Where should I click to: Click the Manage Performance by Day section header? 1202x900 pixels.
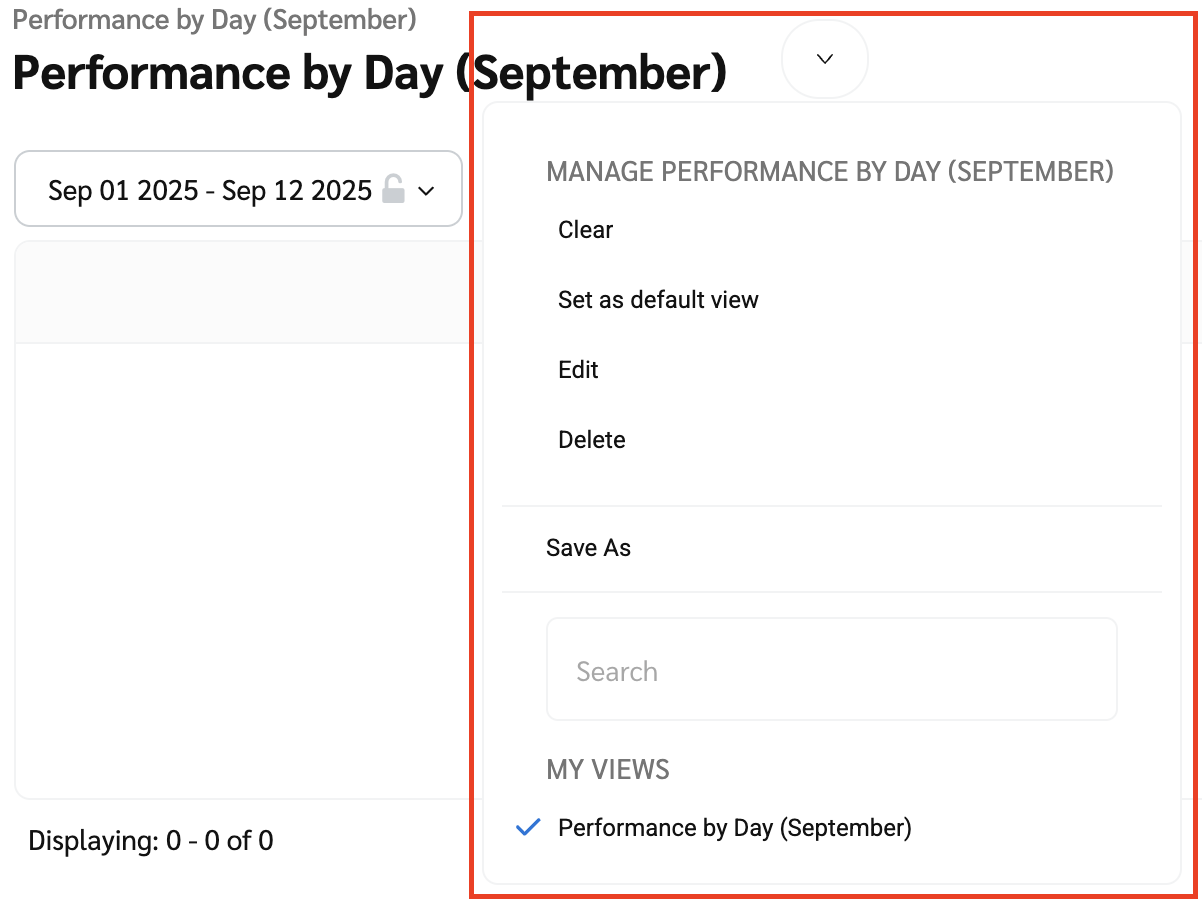pyautogui.click(x=829, y=172)
